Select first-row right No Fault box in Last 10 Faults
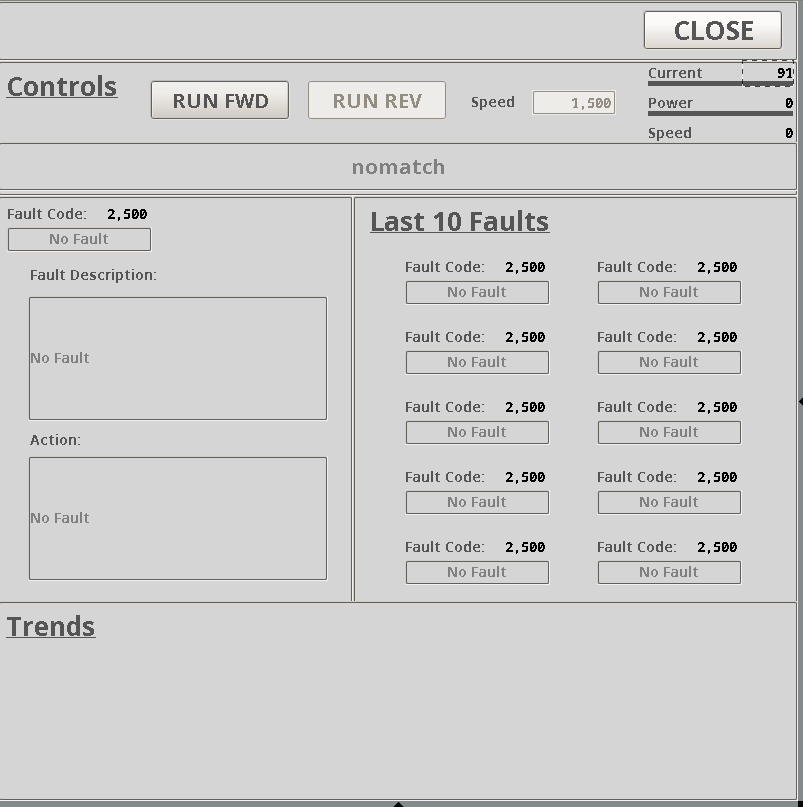The width and height of the screenshot is (803, 807). [669, 292]
